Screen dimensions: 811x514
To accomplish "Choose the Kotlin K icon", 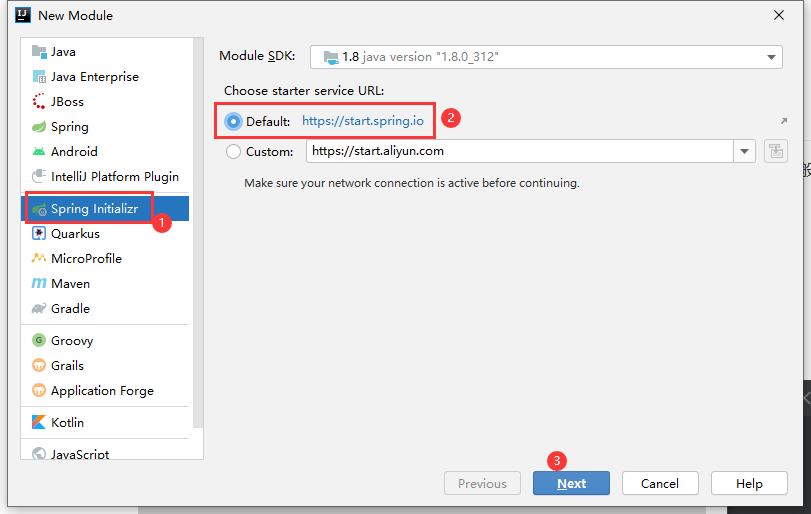I will pyautogui.click(x=39, y=422).
